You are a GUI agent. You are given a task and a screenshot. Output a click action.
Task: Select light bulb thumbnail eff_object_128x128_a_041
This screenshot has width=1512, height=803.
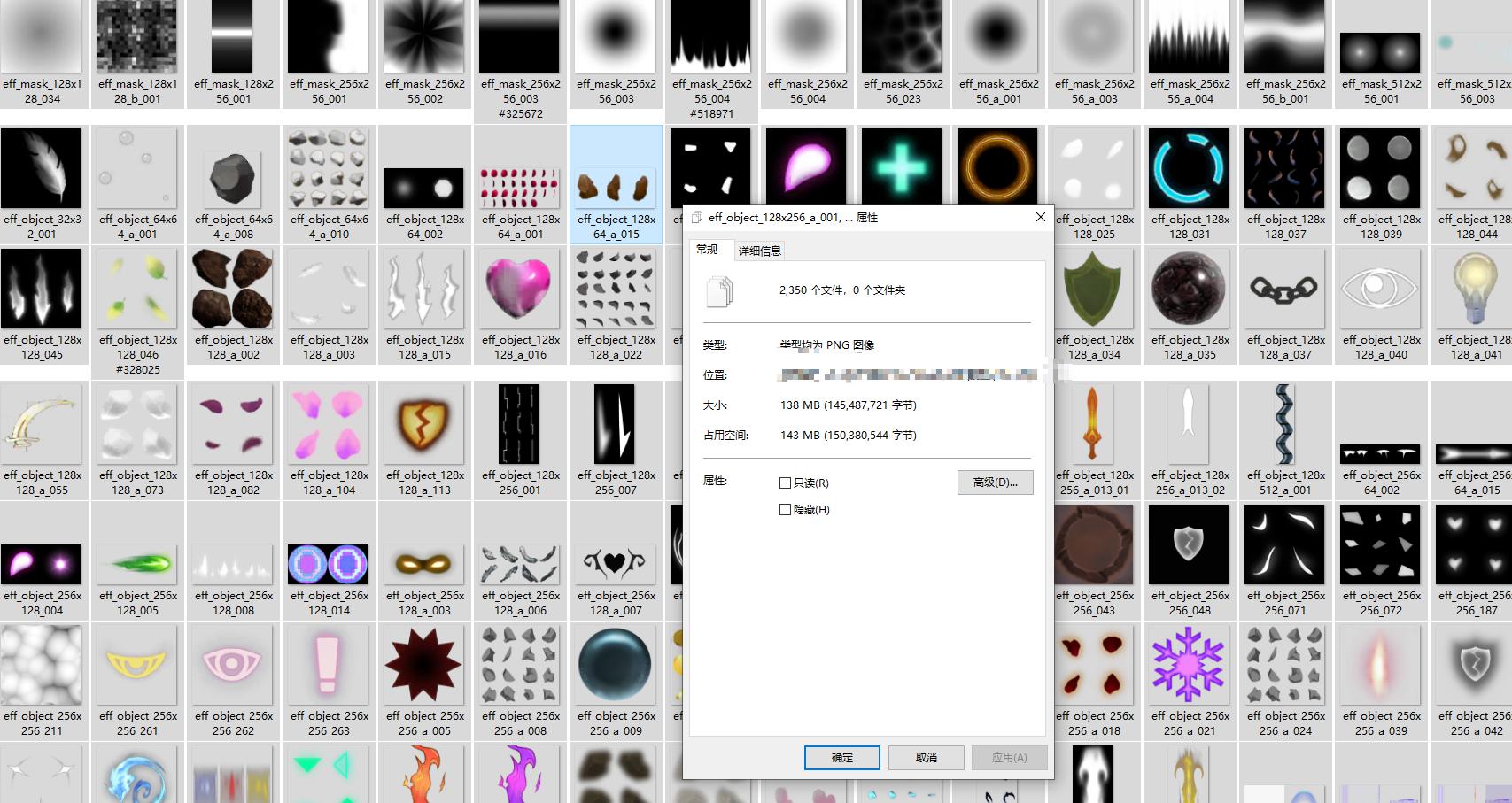pos(1474,289)
